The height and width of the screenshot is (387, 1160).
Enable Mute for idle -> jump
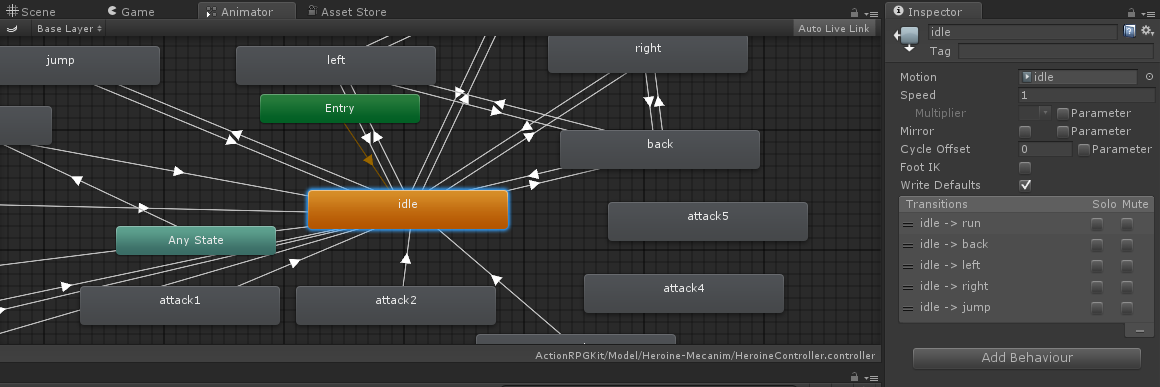point(1127,307)
